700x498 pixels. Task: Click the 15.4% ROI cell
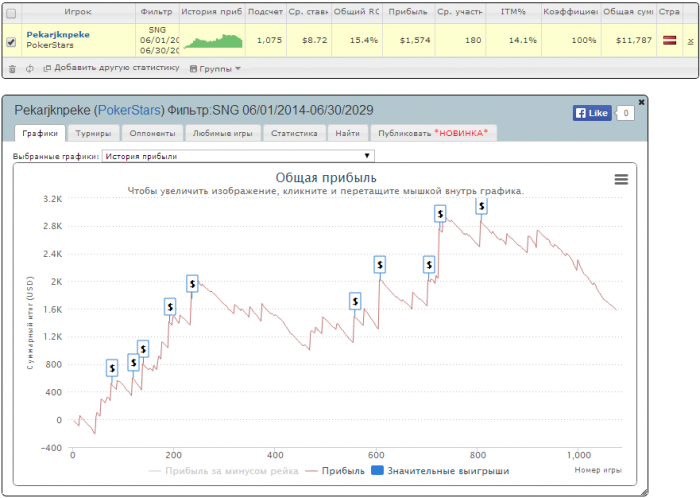[357, 41]
